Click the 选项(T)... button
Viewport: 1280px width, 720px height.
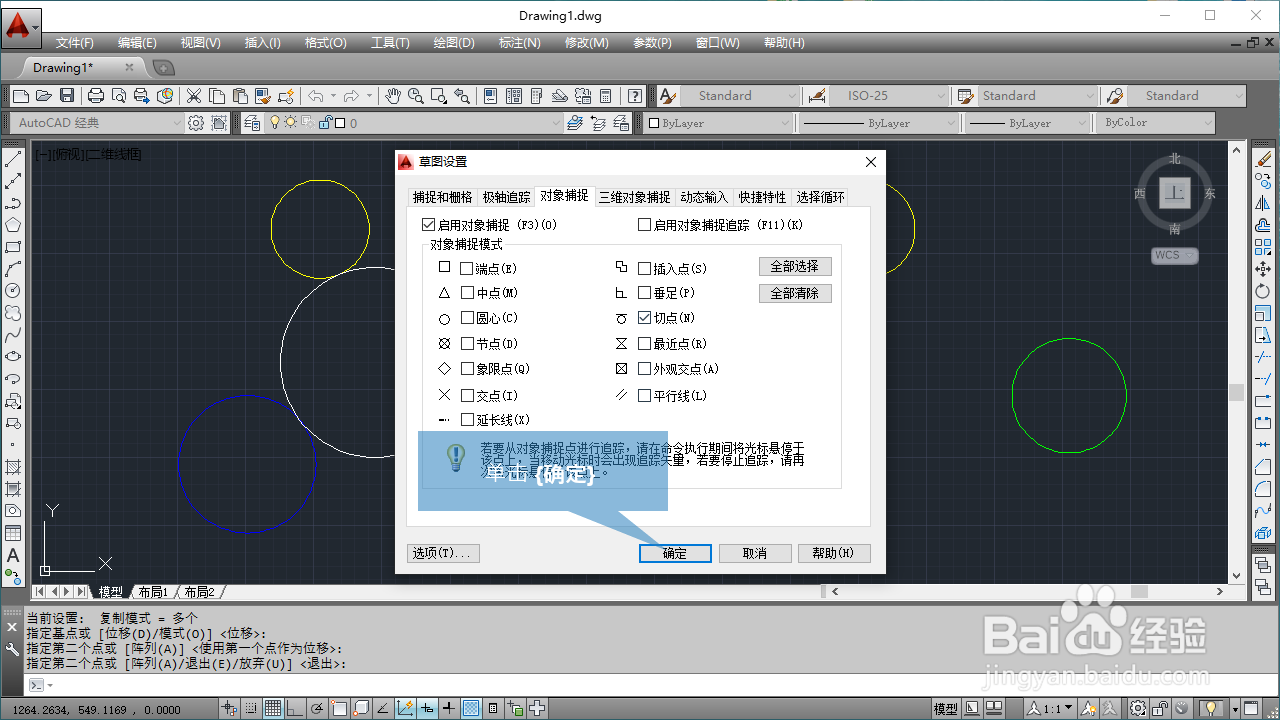tap(444, 553)
